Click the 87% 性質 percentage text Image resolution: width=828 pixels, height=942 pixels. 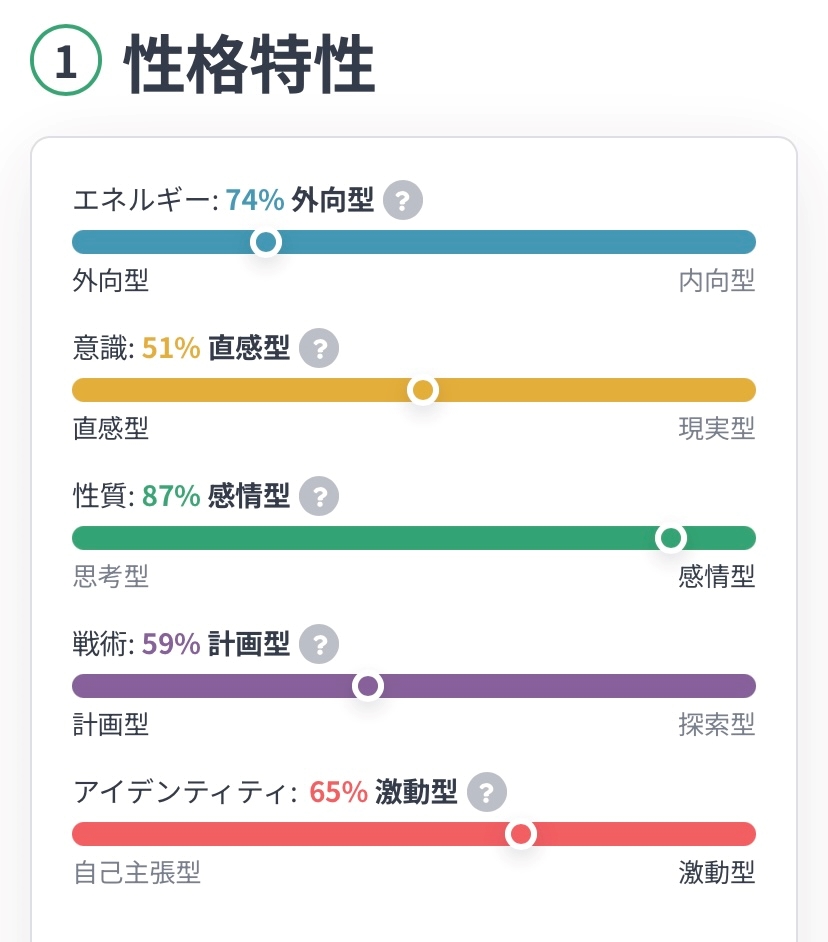(x=171, y=496)
